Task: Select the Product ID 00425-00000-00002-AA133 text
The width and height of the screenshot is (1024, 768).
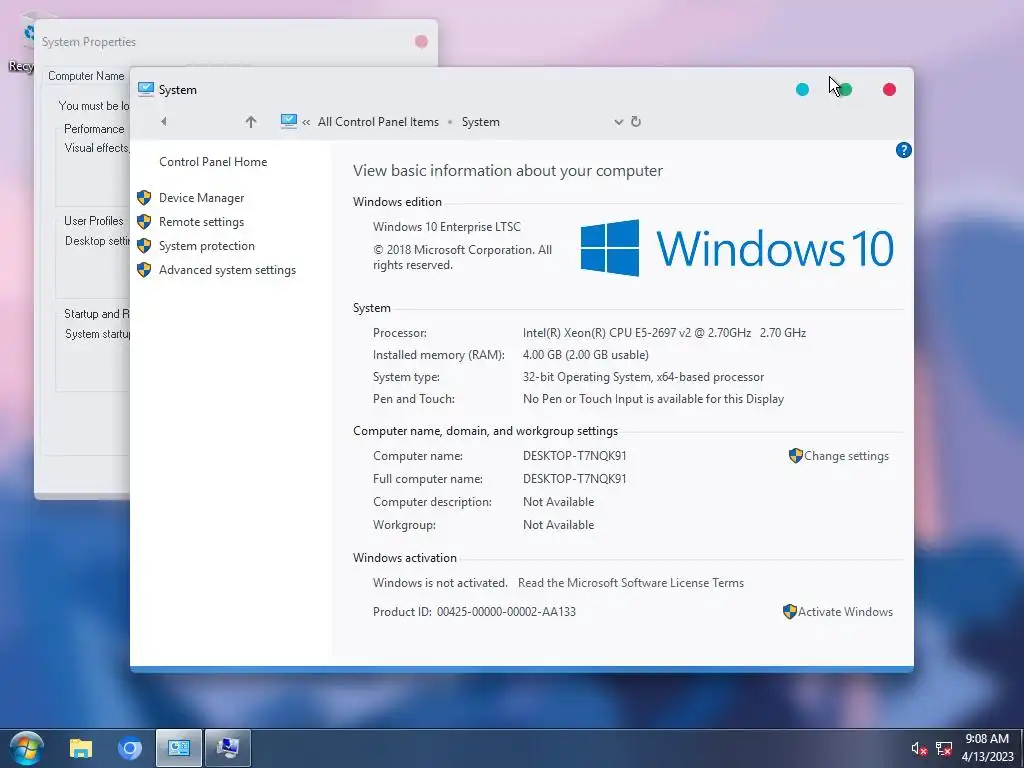Action: coord(506,612)
